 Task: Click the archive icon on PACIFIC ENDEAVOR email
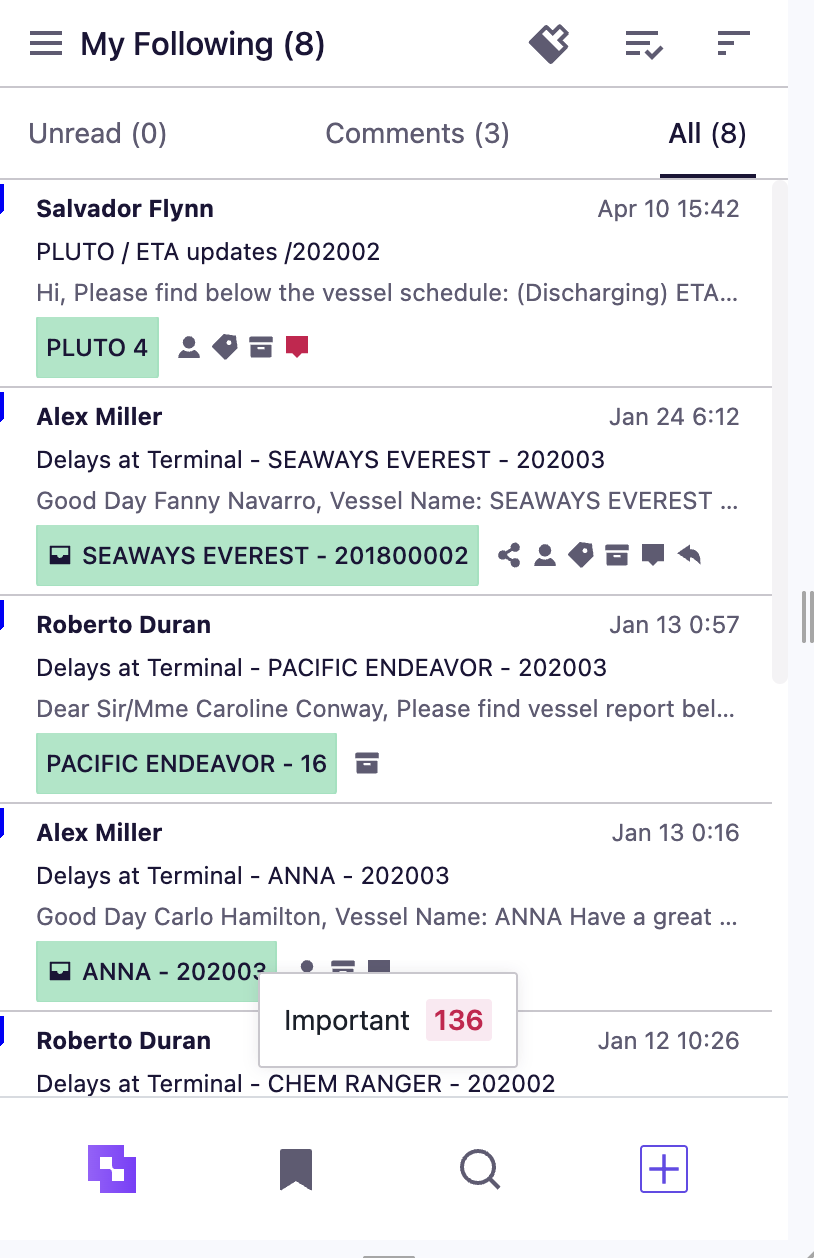point(367,763)
